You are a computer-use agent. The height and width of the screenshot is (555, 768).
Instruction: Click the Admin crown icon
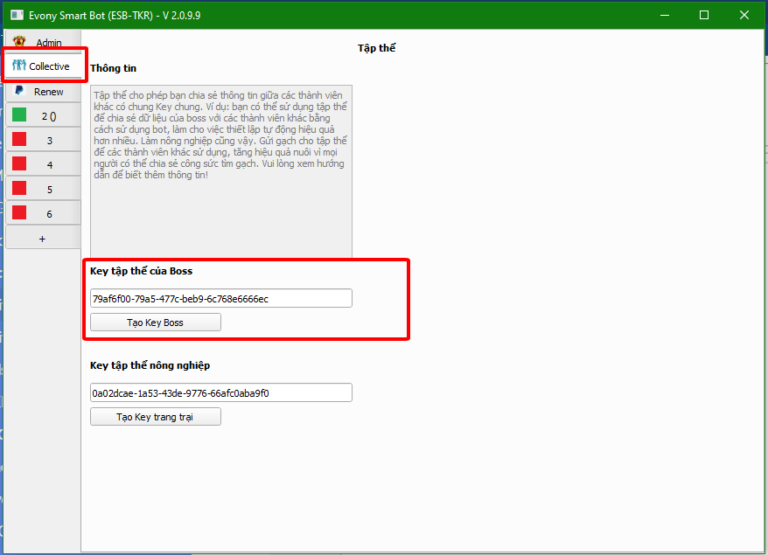pyautogui.click(x=19, y=42)
